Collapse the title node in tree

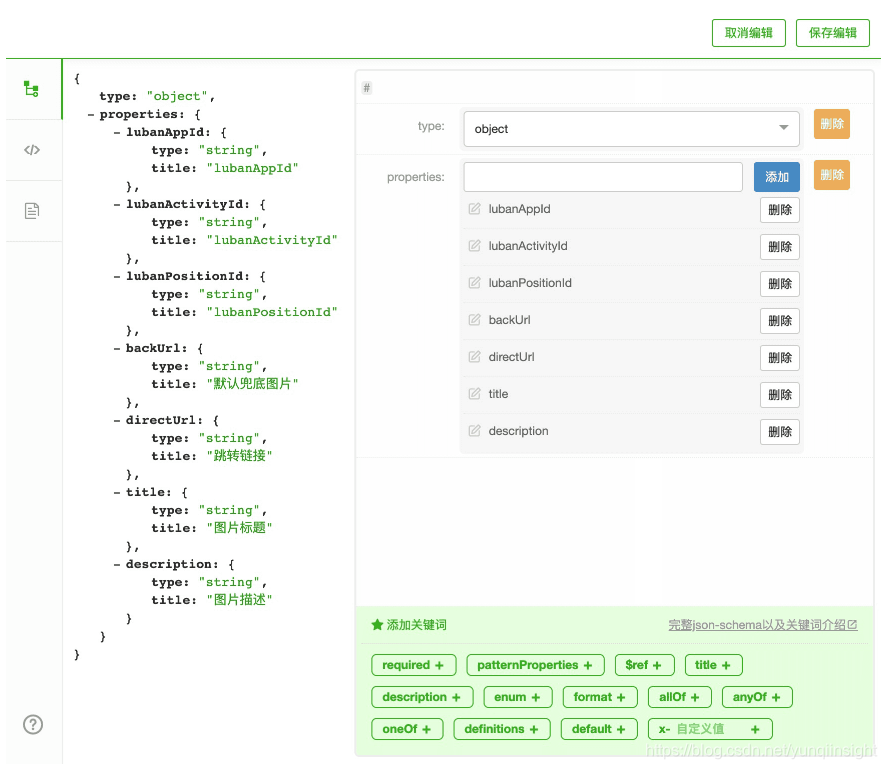[117, 492]
